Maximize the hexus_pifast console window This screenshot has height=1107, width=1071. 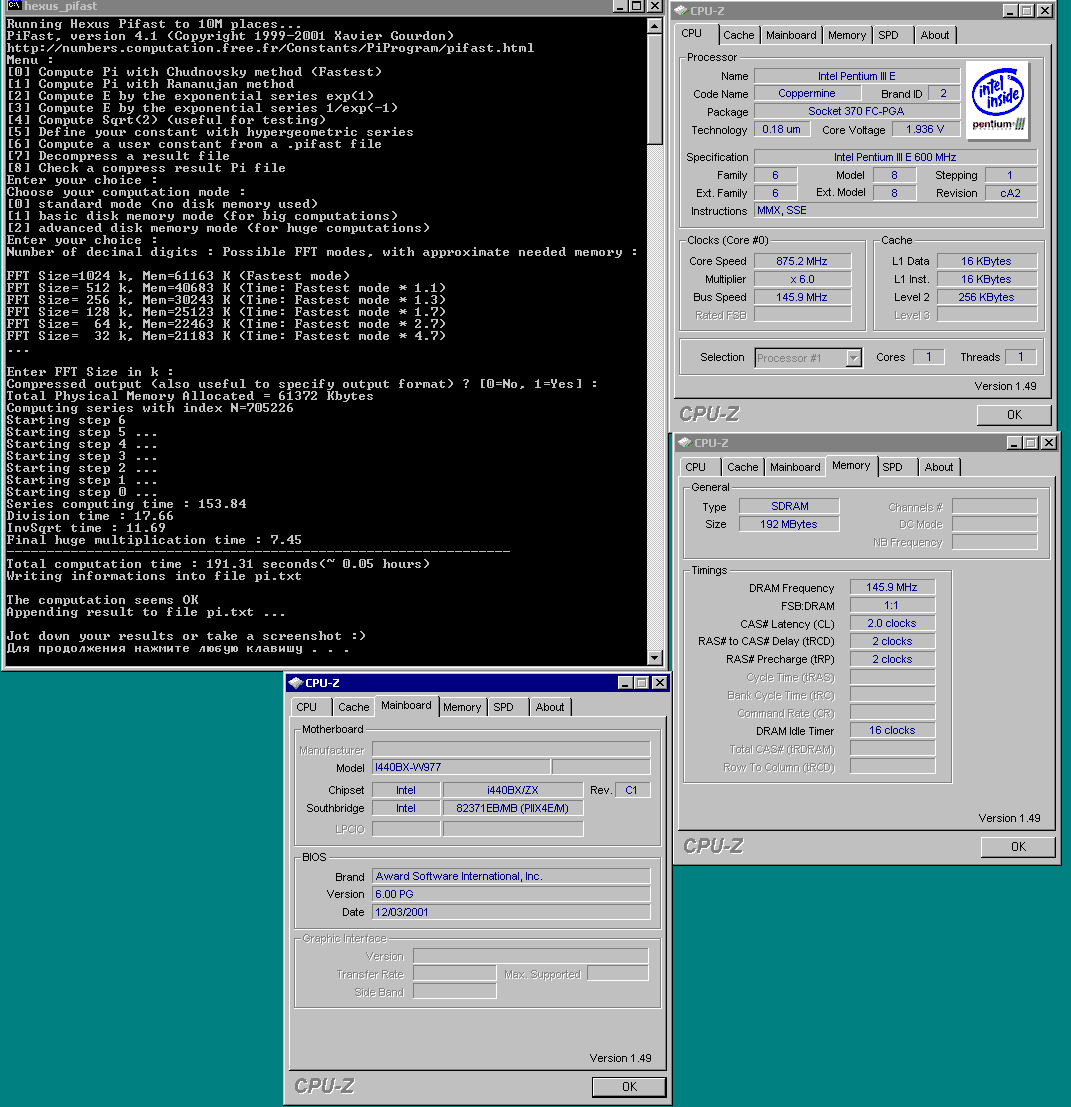click(636, 6)
